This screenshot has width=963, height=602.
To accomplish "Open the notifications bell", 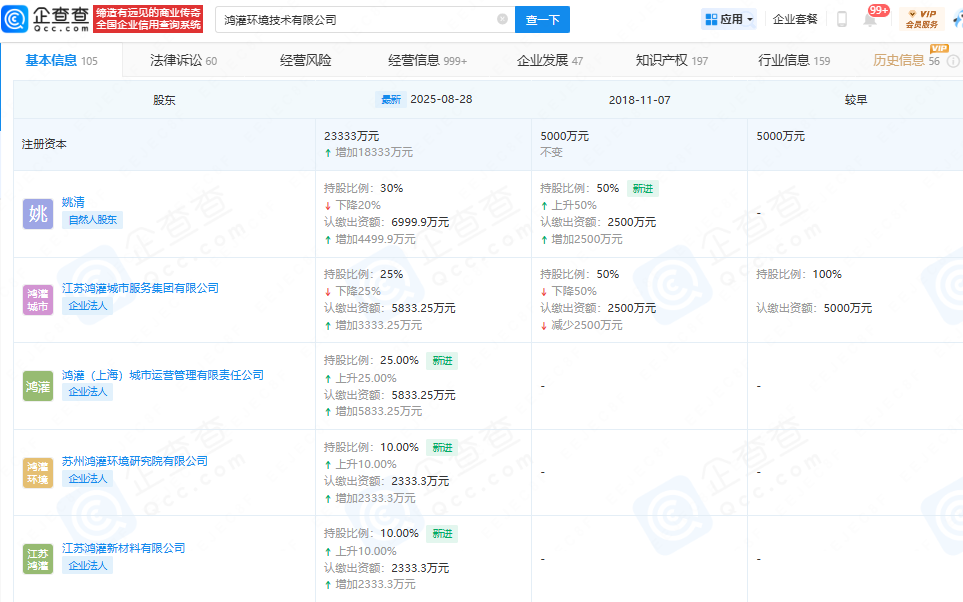I will pos(870,20).
